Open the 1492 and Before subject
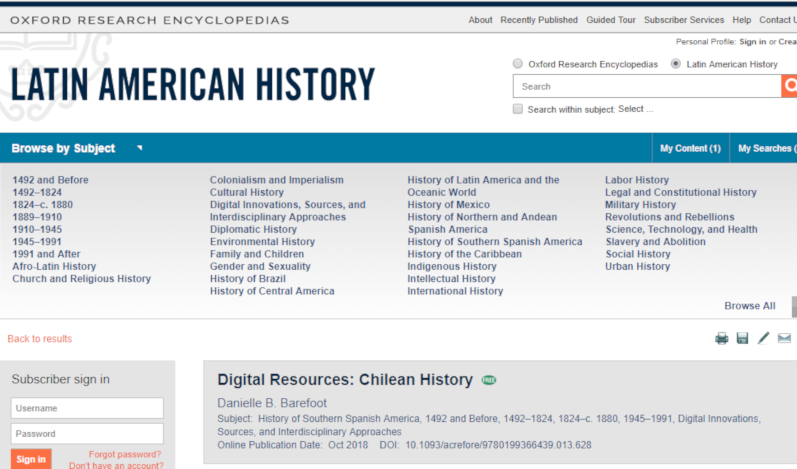The width and height of the screenshot is (797, 469). [50, 180]
